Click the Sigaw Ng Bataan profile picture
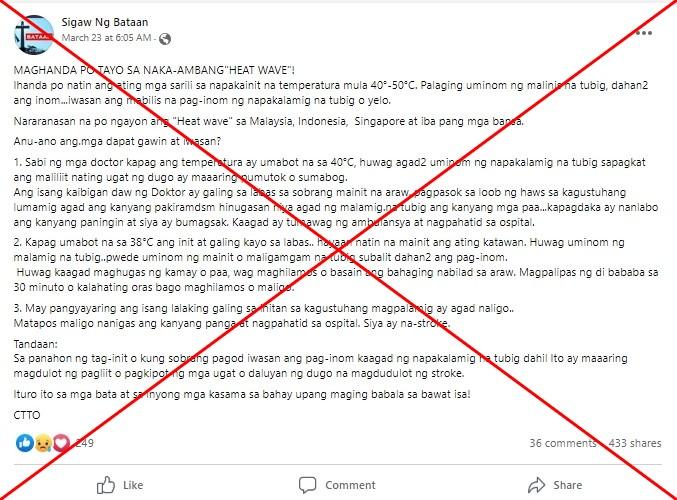677x500 pixels. 34,35
